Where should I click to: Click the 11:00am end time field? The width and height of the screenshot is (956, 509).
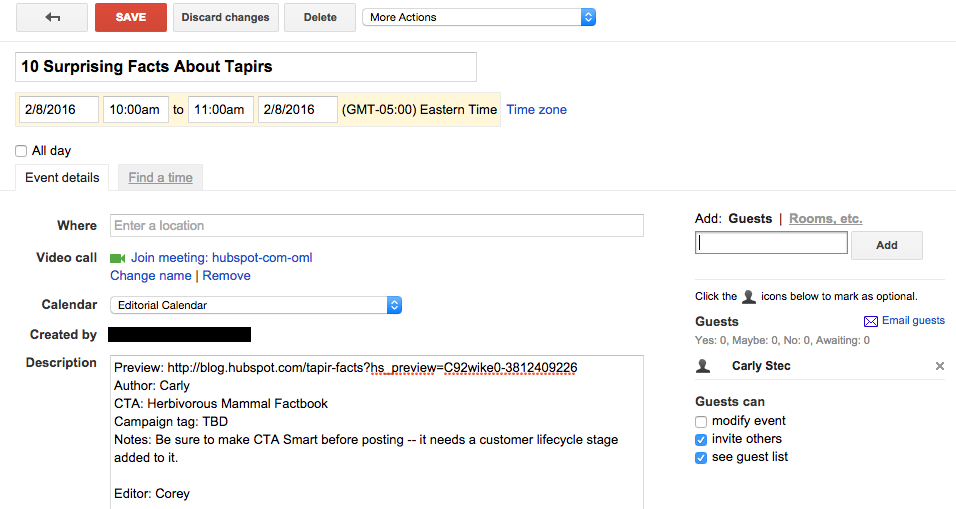tap(221, 110)
